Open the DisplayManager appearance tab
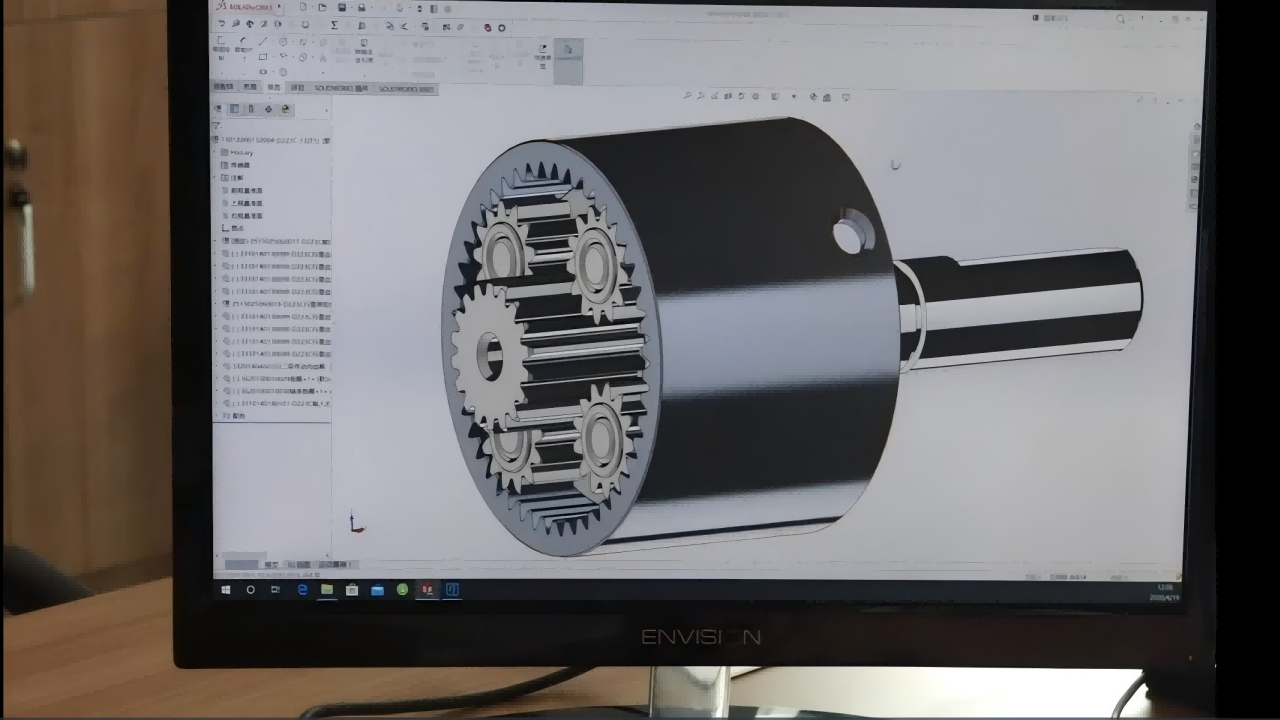 pyautogui.click(x=285, y=109)
